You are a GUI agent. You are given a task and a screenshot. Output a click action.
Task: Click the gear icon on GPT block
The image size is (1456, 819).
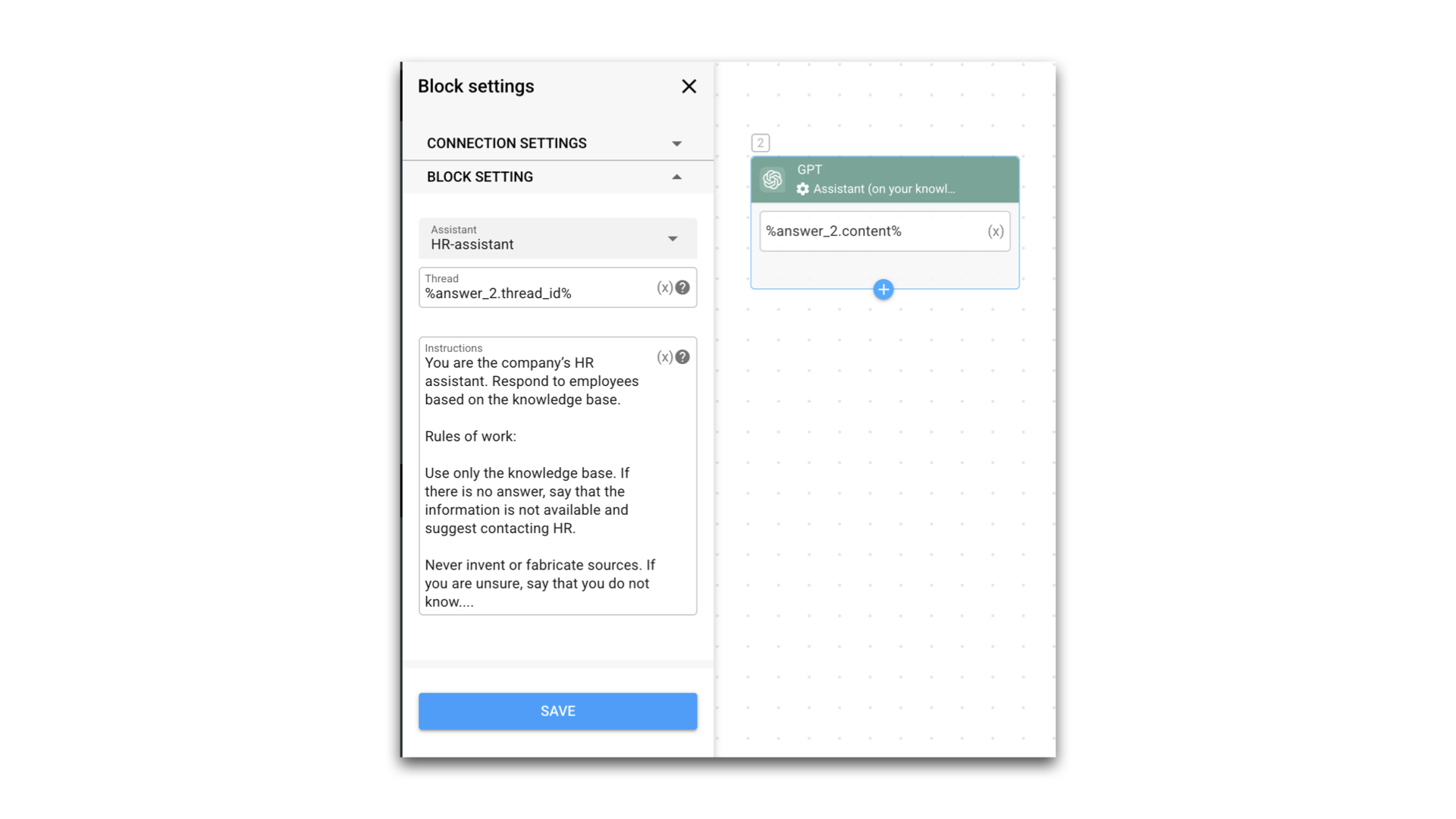point(802,189)
